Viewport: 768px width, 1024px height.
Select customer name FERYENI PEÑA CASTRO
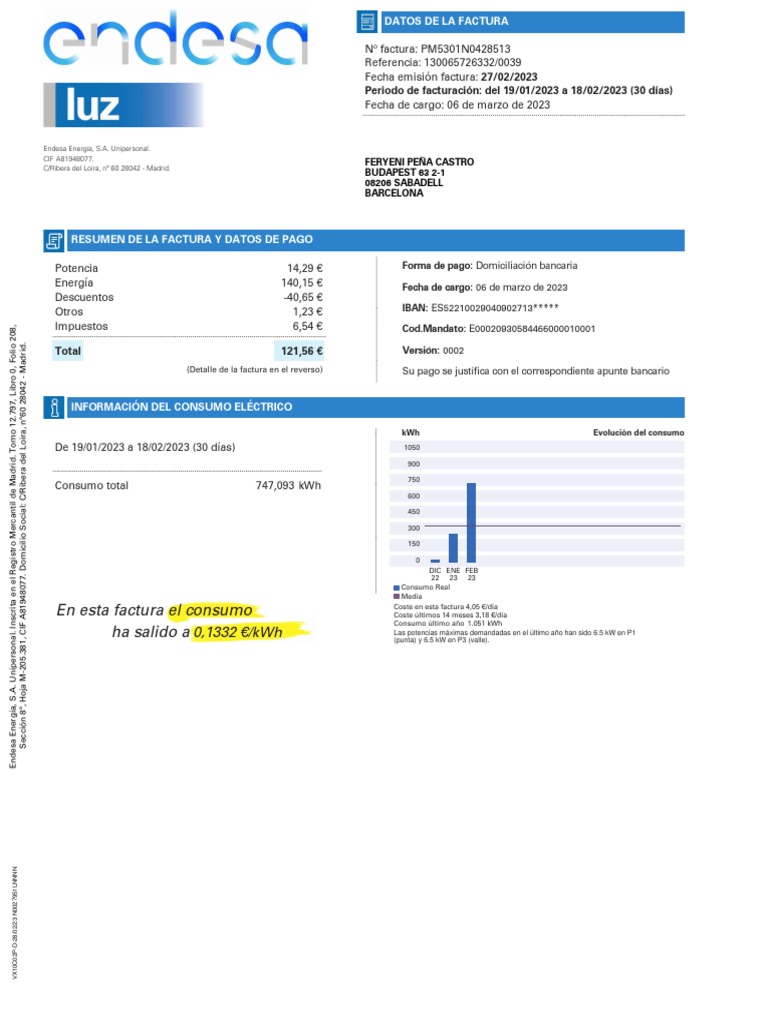tap(419, 162)
